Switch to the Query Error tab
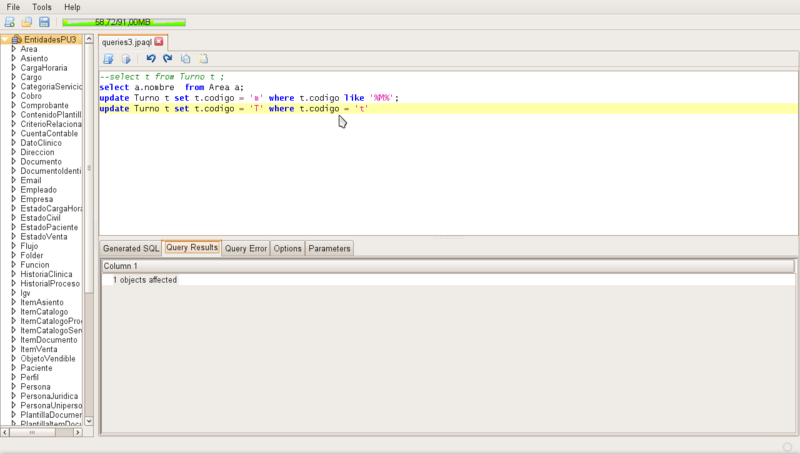This screenshot has height=454, width=800. coord(245,248)
